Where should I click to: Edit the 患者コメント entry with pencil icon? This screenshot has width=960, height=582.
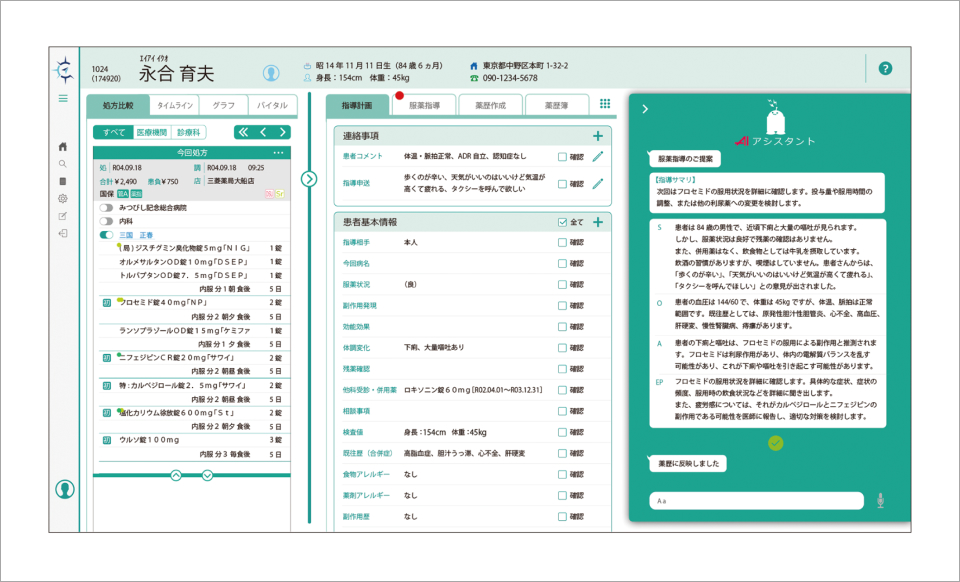tap(598, 157)
